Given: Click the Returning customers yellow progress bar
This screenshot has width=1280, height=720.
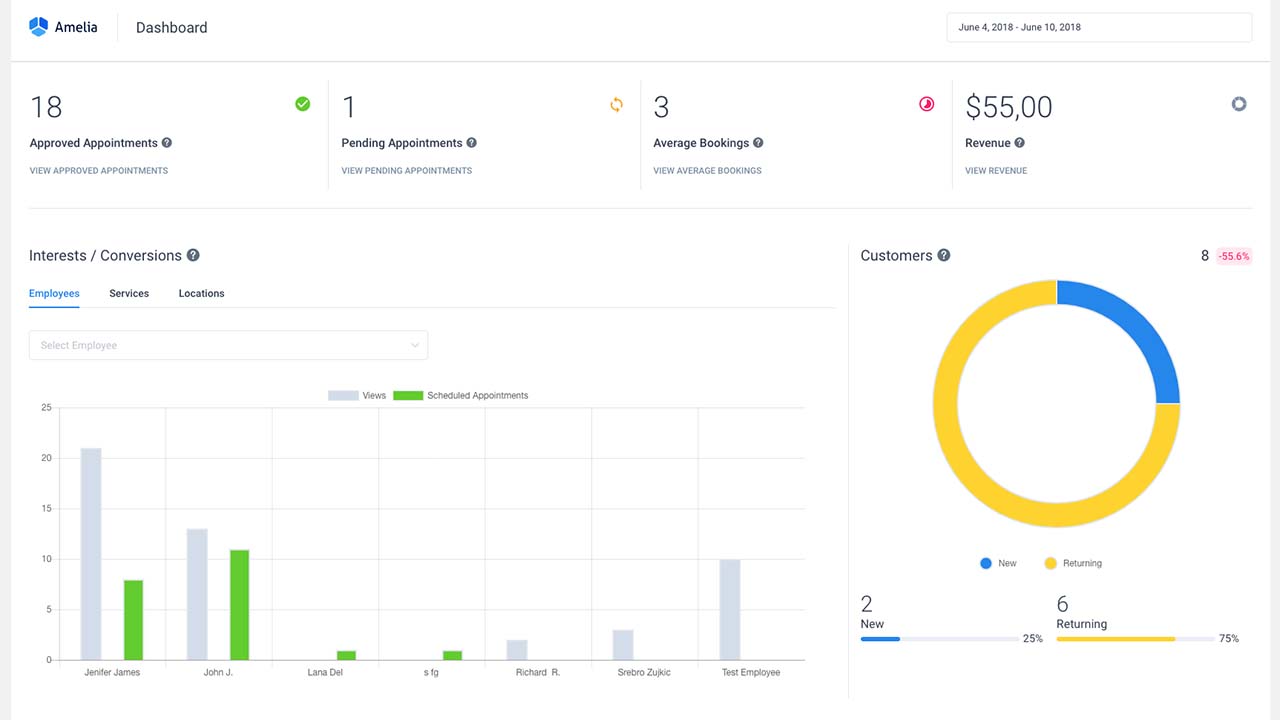Looking at the screenshot, I should 1115,639.
